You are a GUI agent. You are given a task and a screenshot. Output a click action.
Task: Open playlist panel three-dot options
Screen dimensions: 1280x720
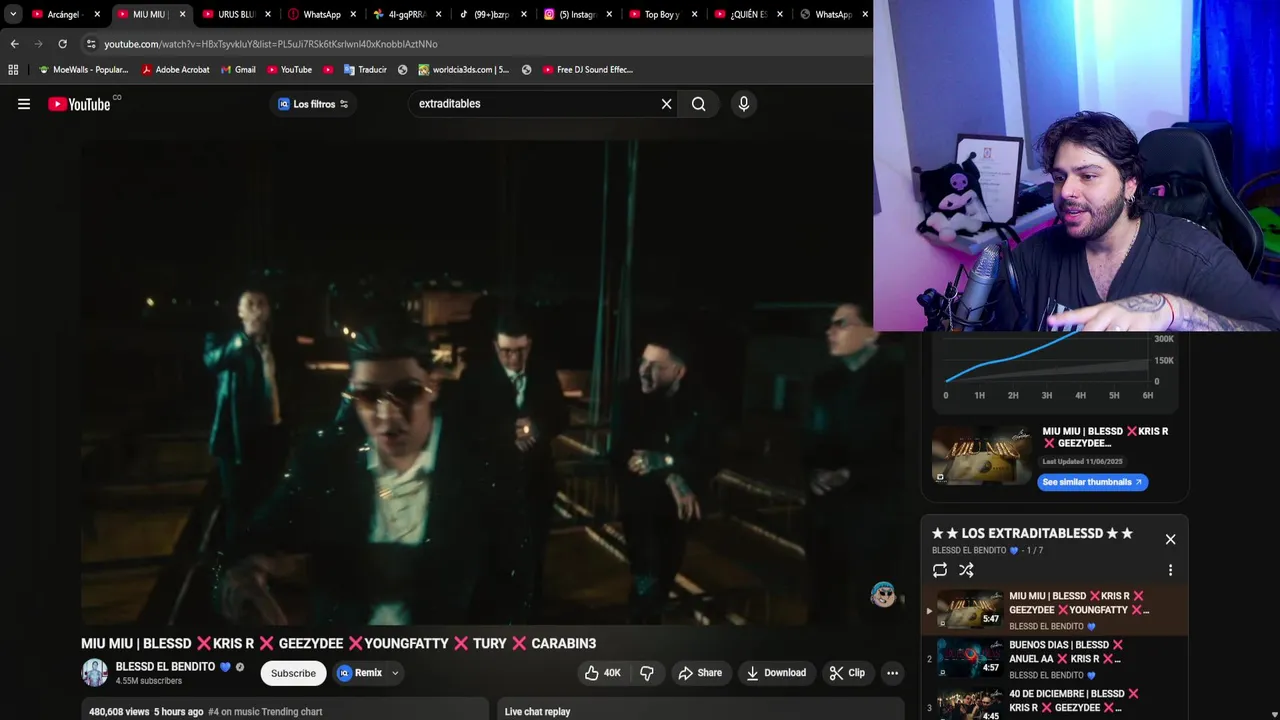click(1170, 570)
